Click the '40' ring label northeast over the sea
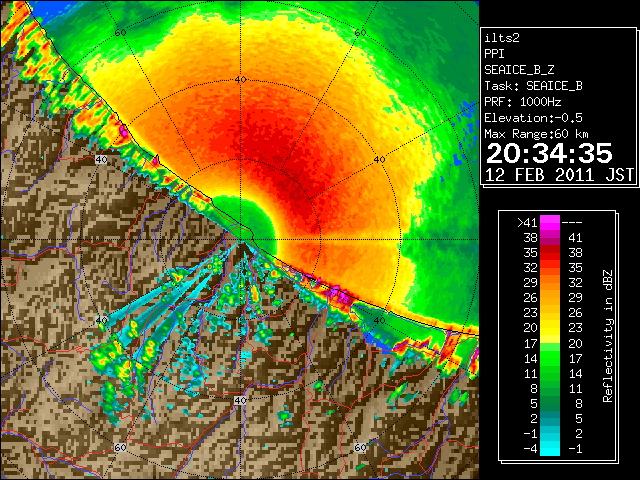Viewport: 640px width, 480px height. click(x=380, y=160)
